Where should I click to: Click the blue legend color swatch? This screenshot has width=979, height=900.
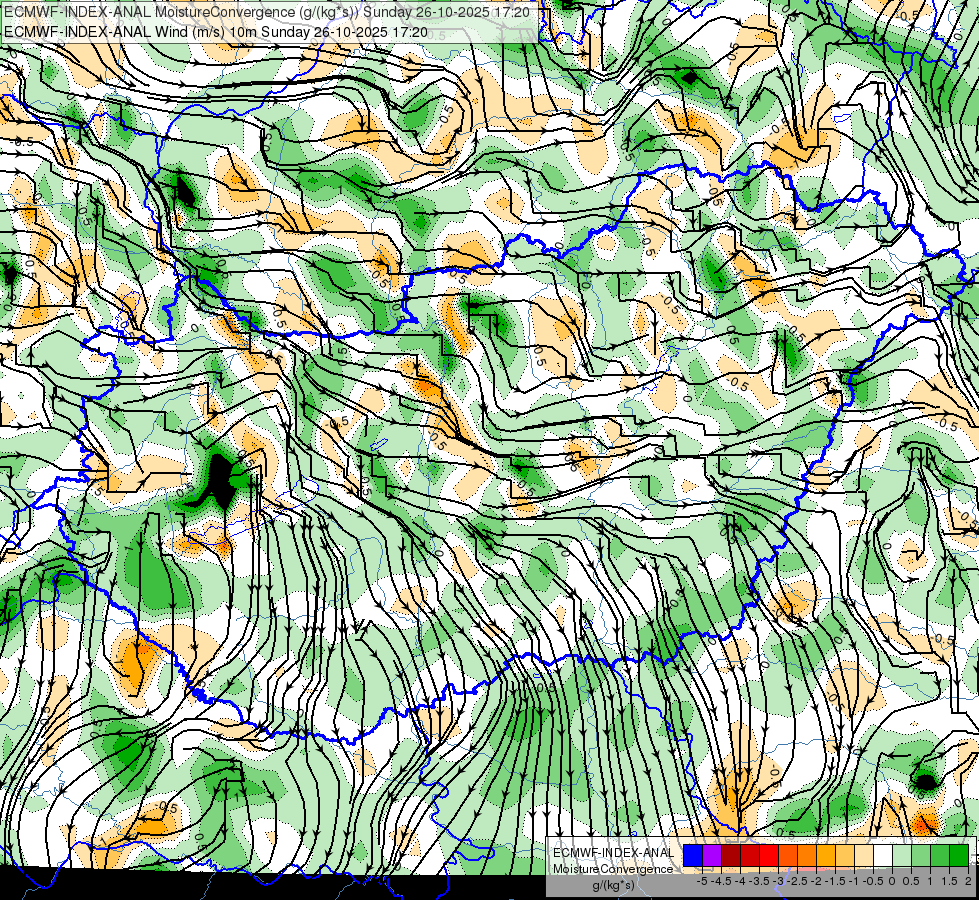693,856
